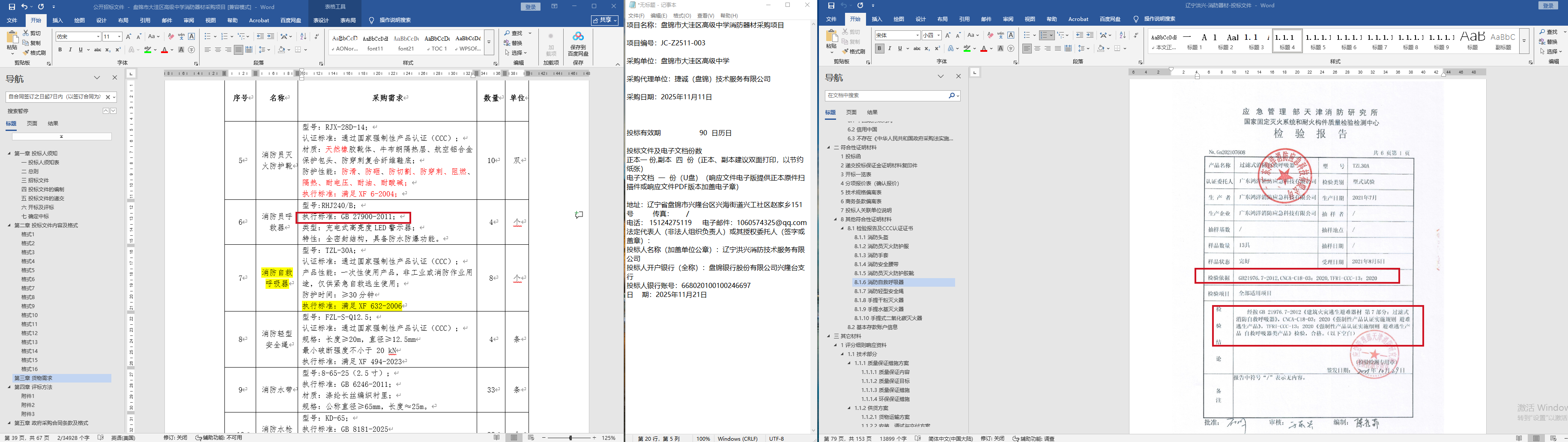
Task: Click the phonetic guide (wén) icon in right Word ribbon
Action: tap(1001, 35)
